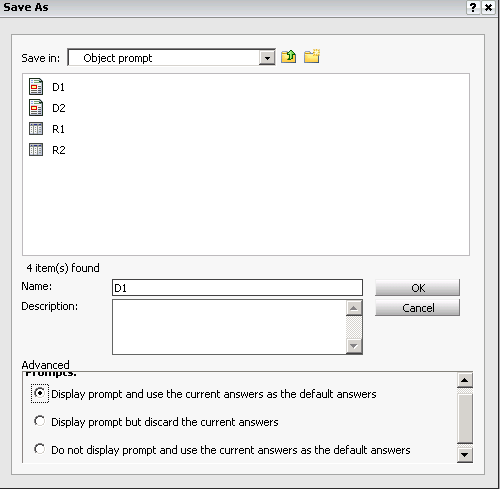The width and height of the screenshot is (500, 489).
Task: Close the Save As dialog
Action: coord(488,7)
